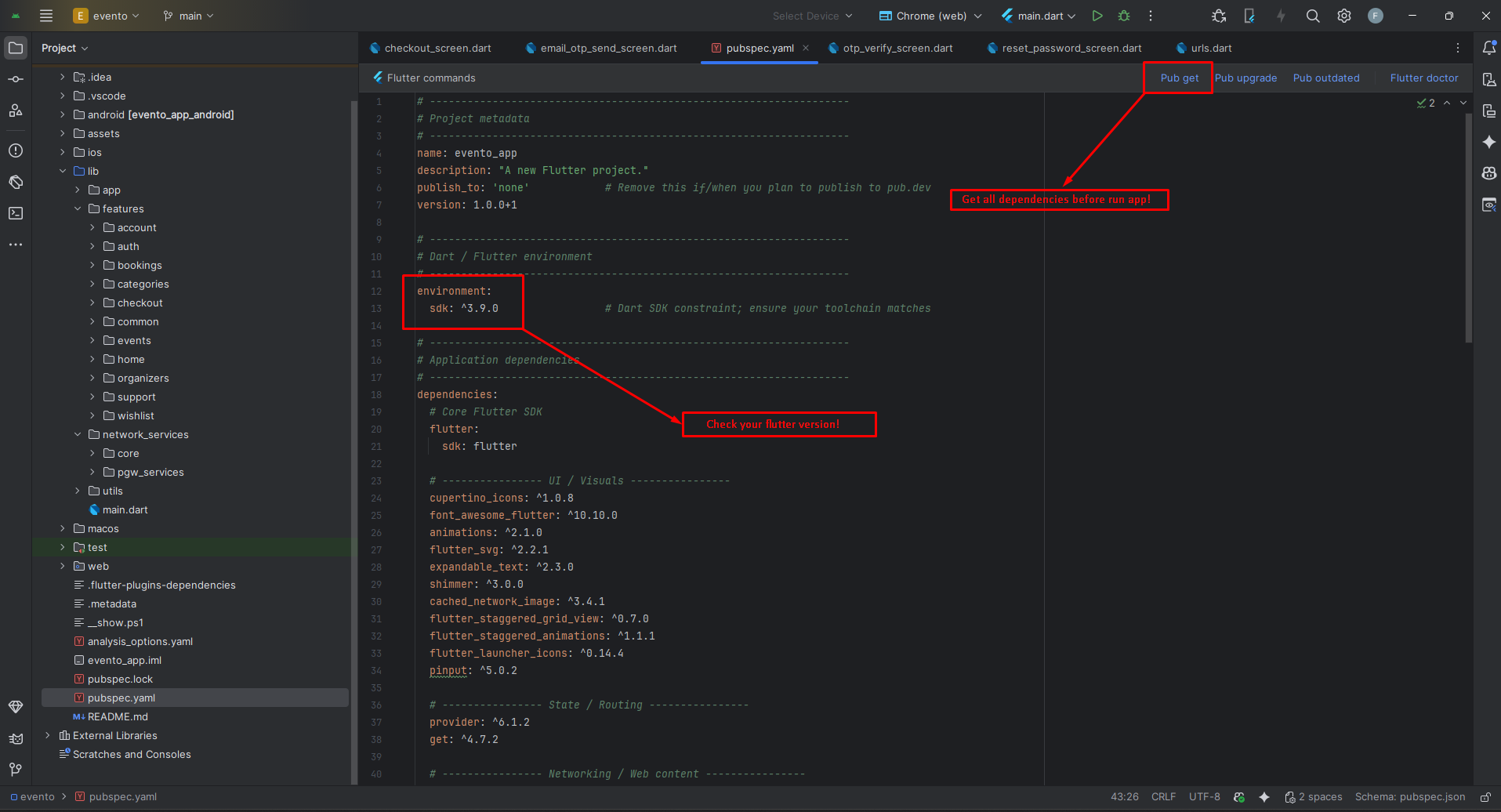Open the Terminal tool window
This screenshot has width=1501, height=812.
16,213
